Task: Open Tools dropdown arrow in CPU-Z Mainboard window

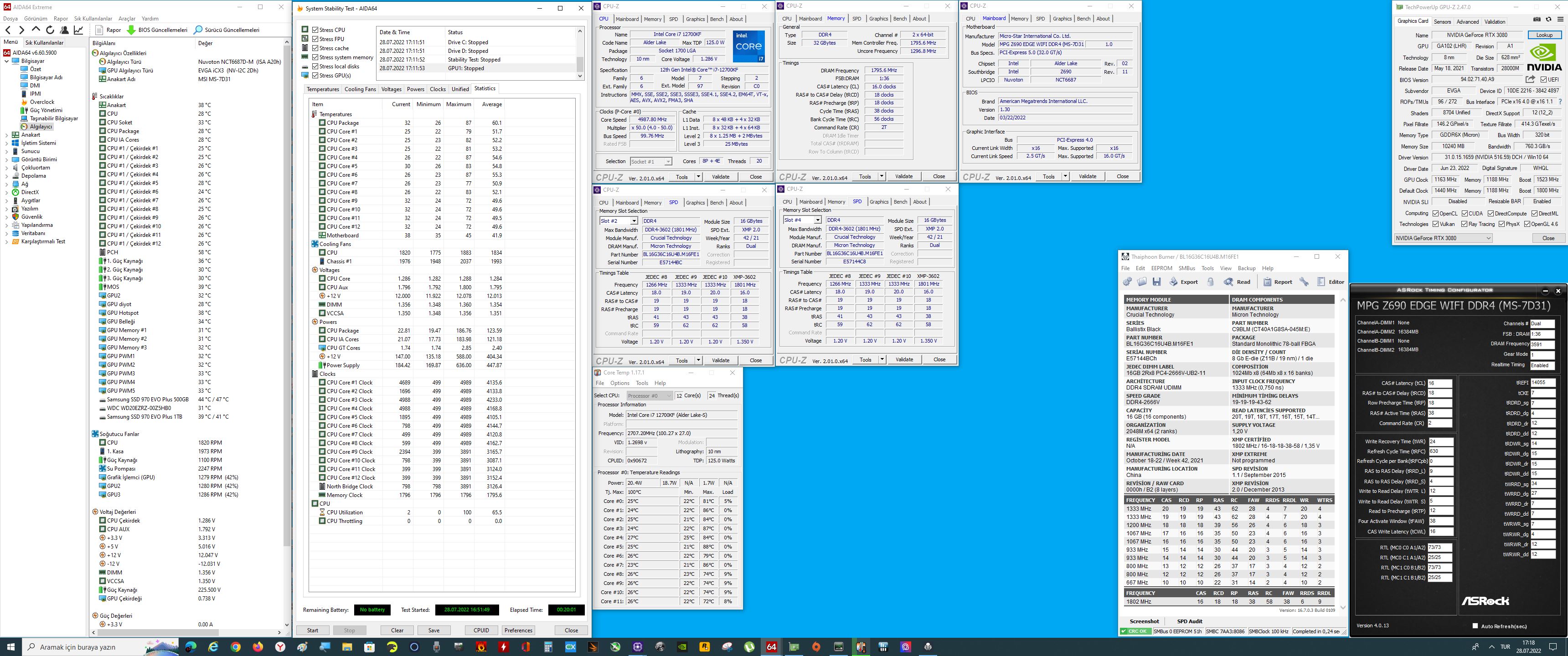Action: pos(1065,176)
